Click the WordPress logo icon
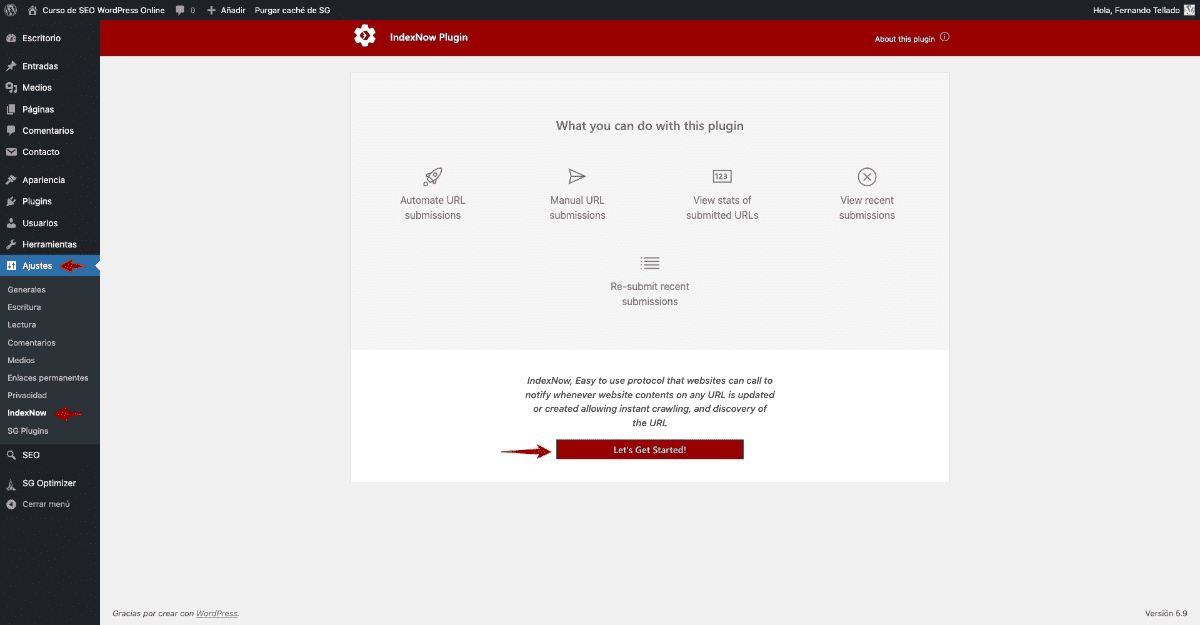This screenshot has width=1200, height=625. [10, 9]
